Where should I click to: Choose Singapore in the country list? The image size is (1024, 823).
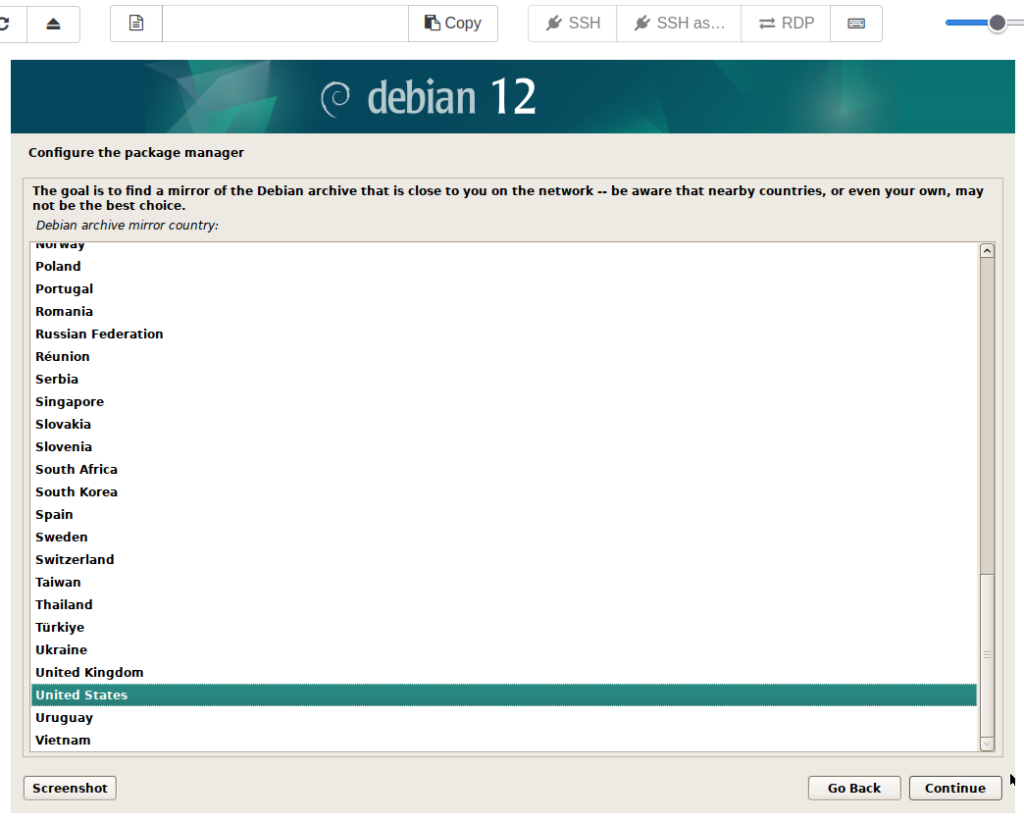(70, 401)
